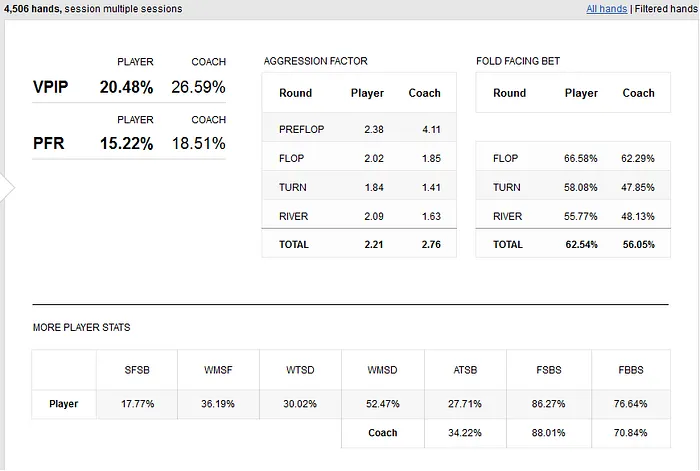Click the Player WMSD value 52.47%
The width and height of the screenshot is (700, 471).
click(x=383, y=404)
